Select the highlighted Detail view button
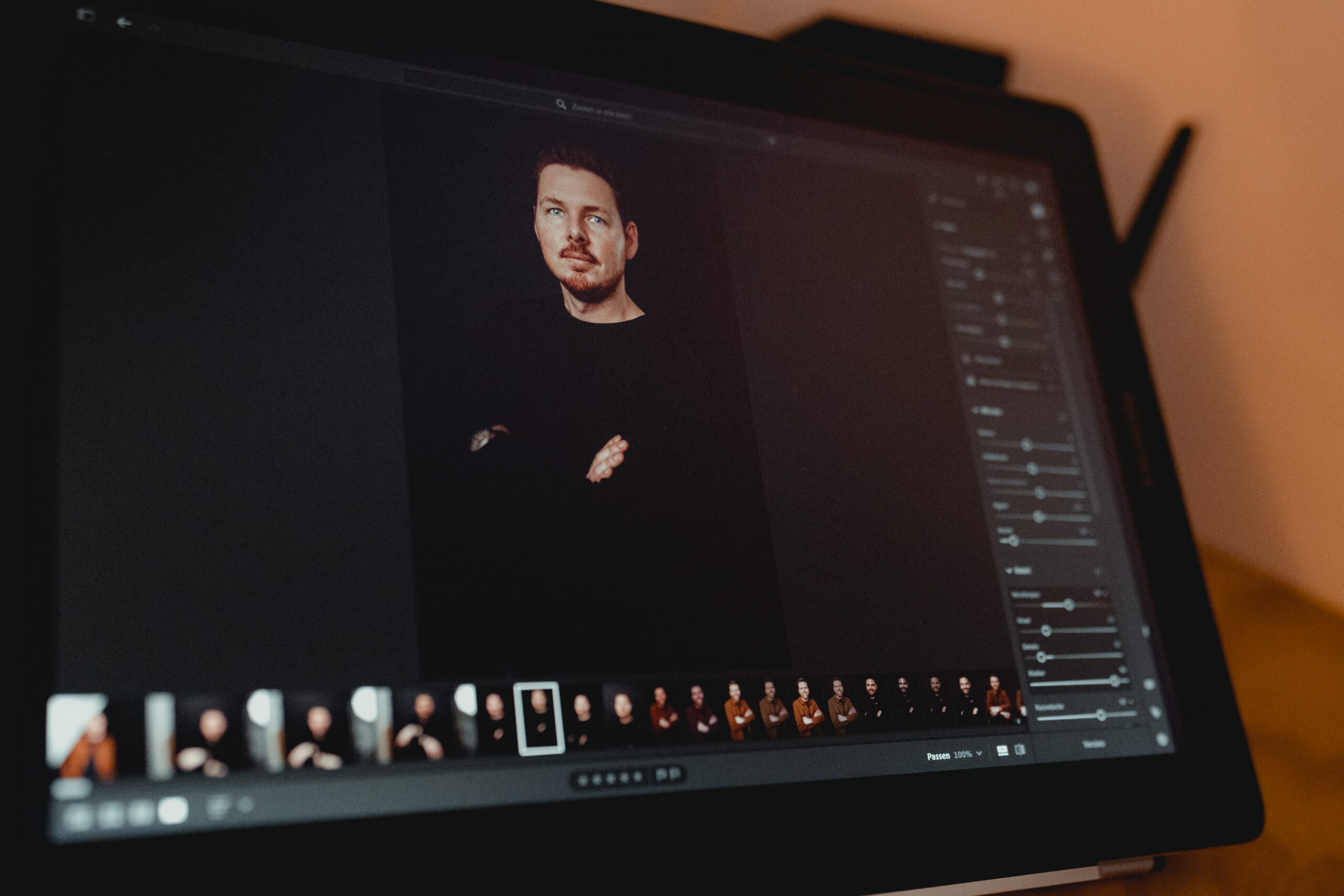Viewport: 1344px width, 896px height. (x=173, y=810)
